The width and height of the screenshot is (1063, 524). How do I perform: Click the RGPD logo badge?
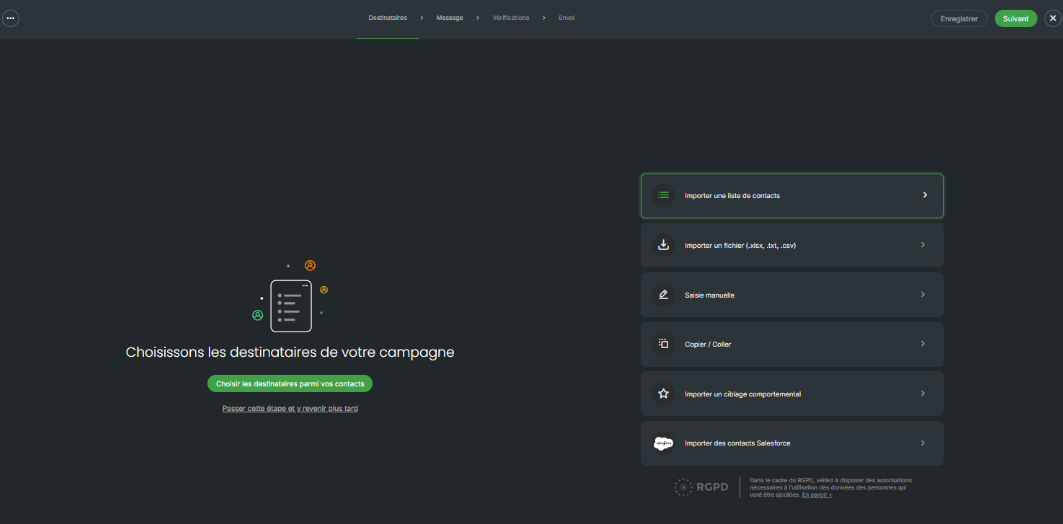701,487
